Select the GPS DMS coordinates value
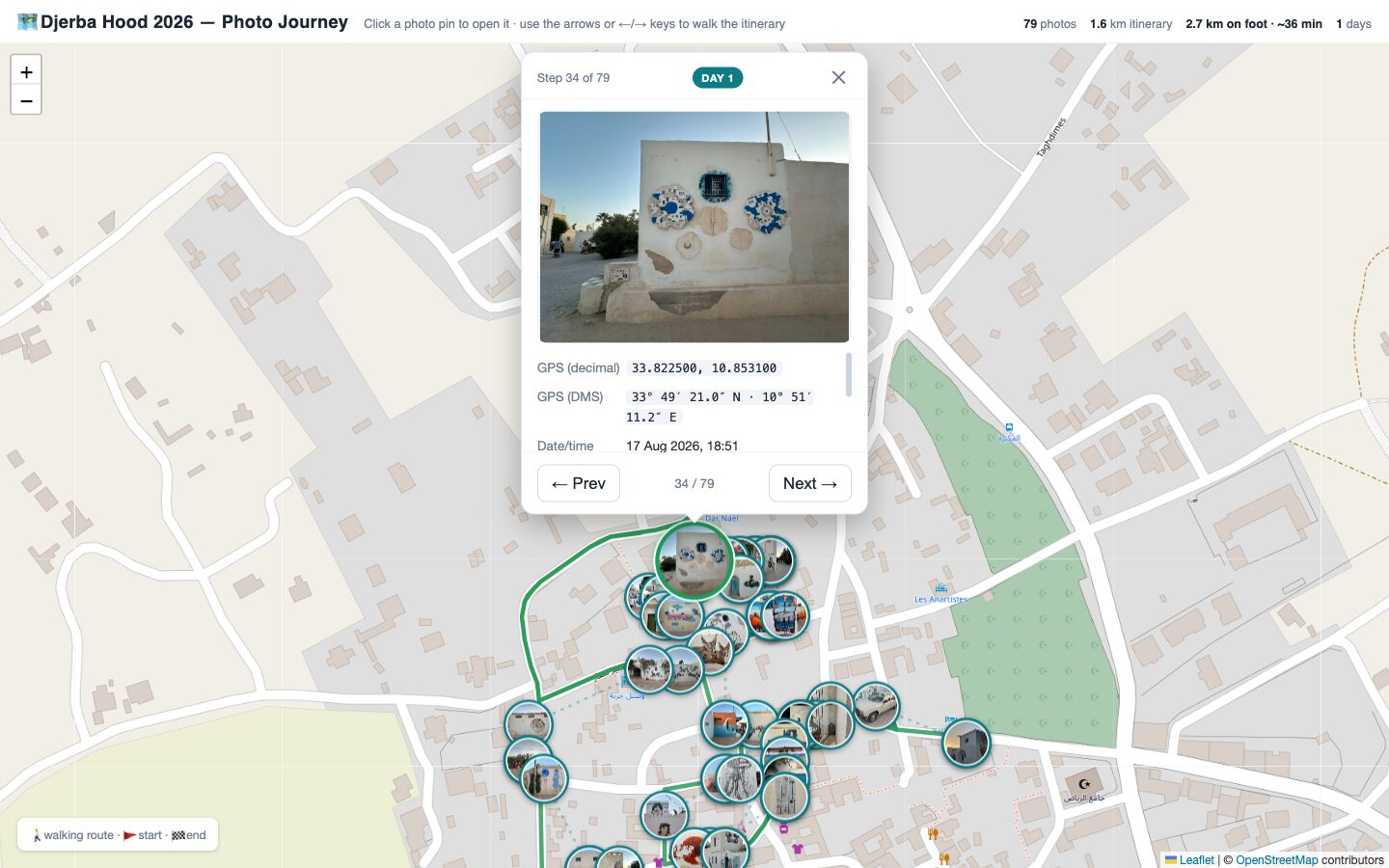Screen dimensions: 1389x868 tap(720, 407)
